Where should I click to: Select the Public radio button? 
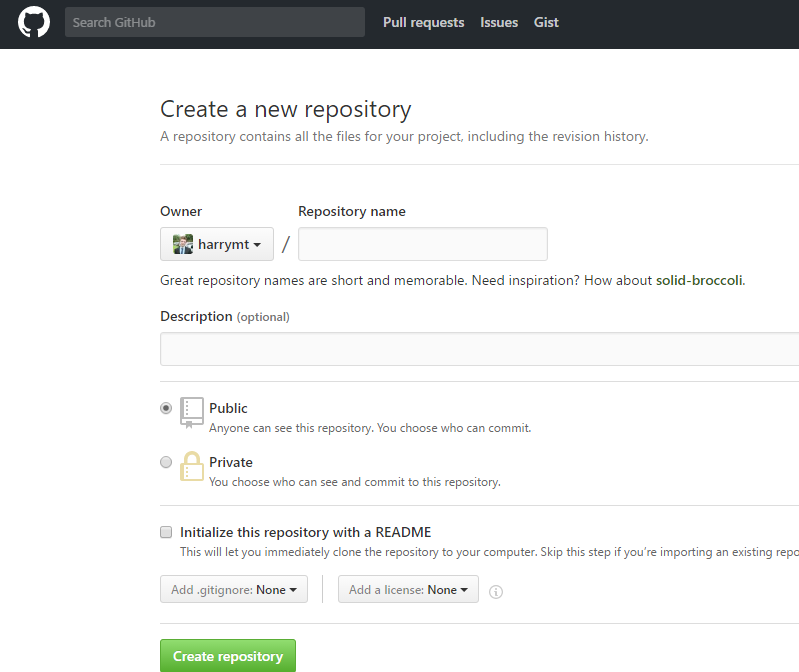[166, 408]
